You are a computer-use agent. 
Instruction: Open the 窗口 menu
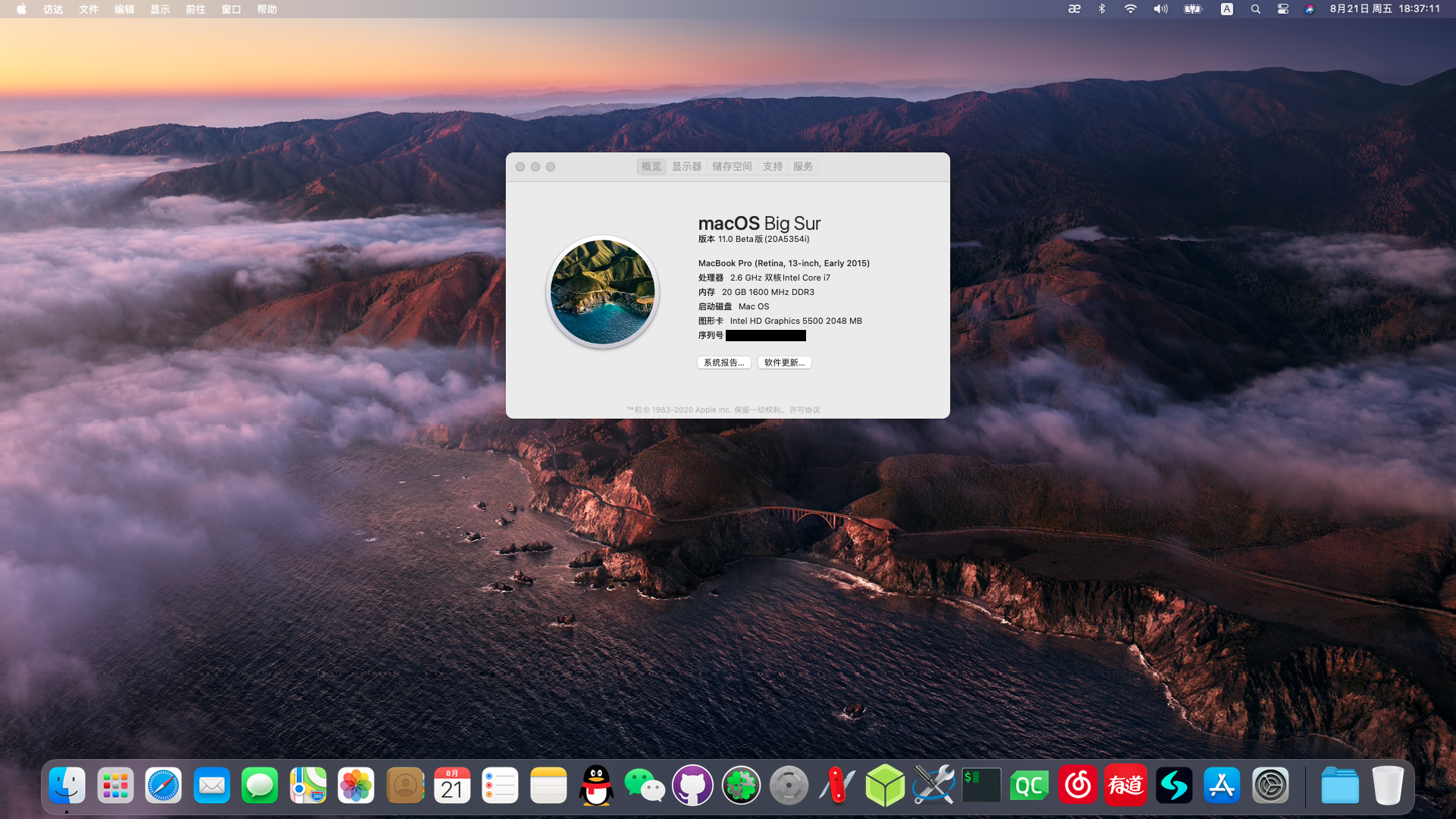(231, 9)
